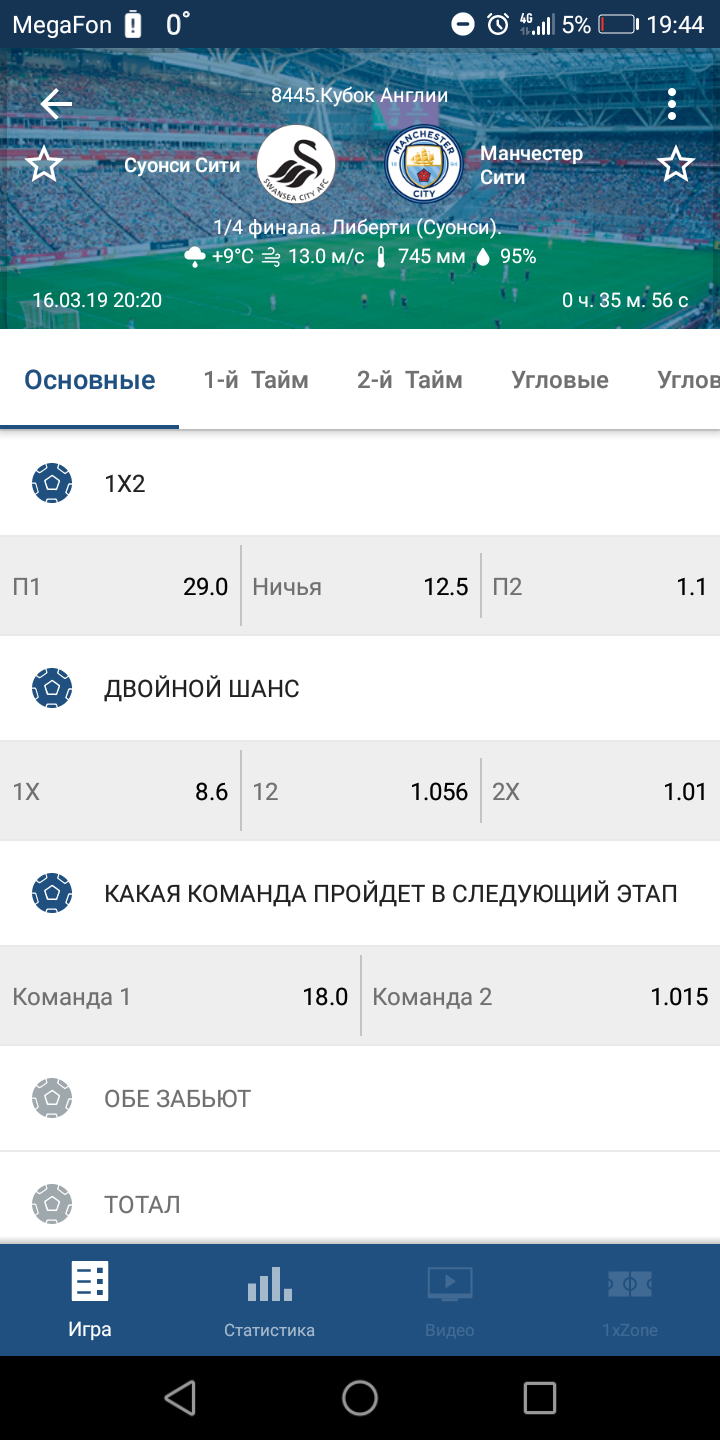This screenshot has height=1440, width=720.
Task: Select the Ничья odds 12.5
Action: coord(361,586)
